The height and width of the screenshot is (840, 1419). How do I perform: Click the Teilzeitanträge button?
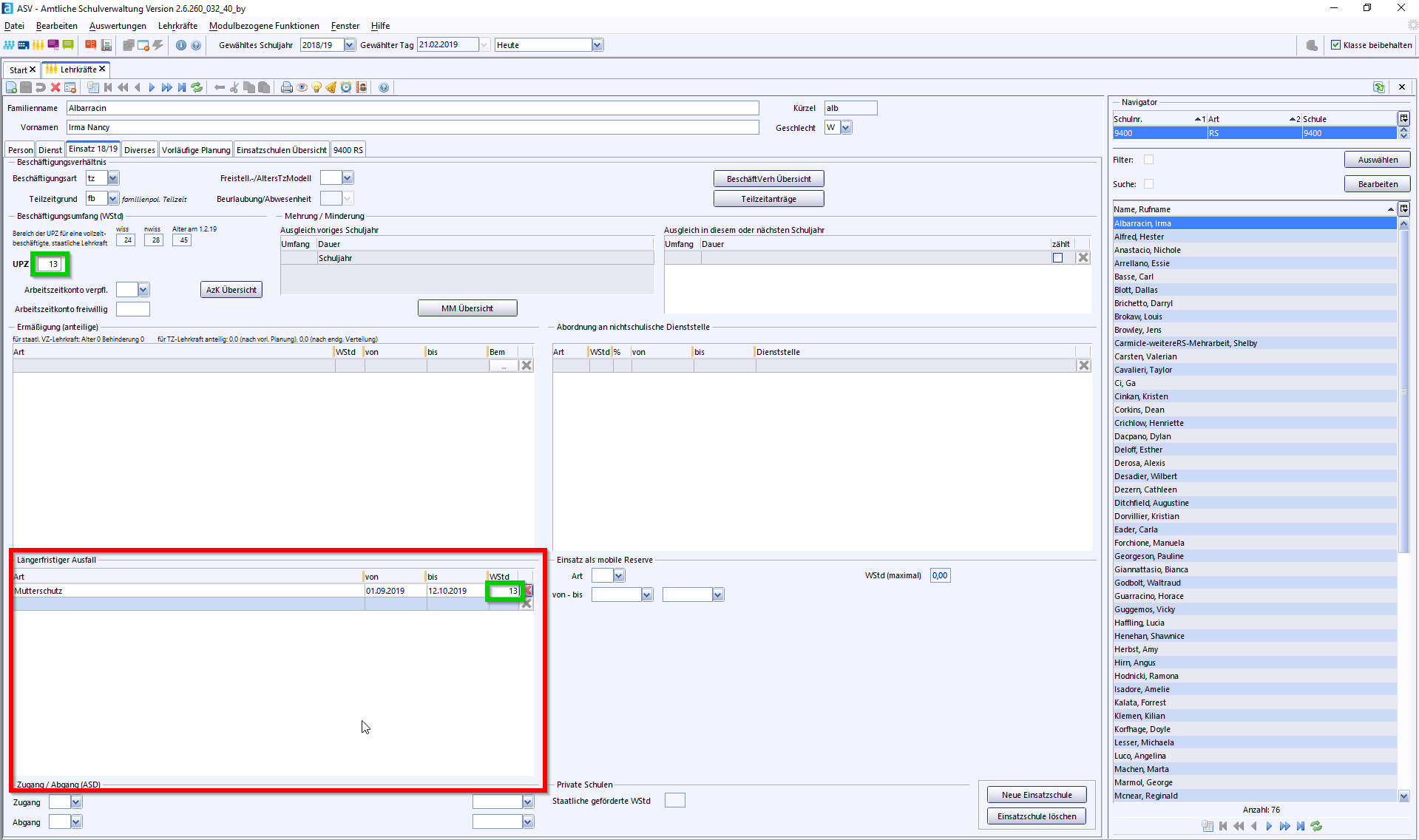pyautogui.click(x=768, y=199)
